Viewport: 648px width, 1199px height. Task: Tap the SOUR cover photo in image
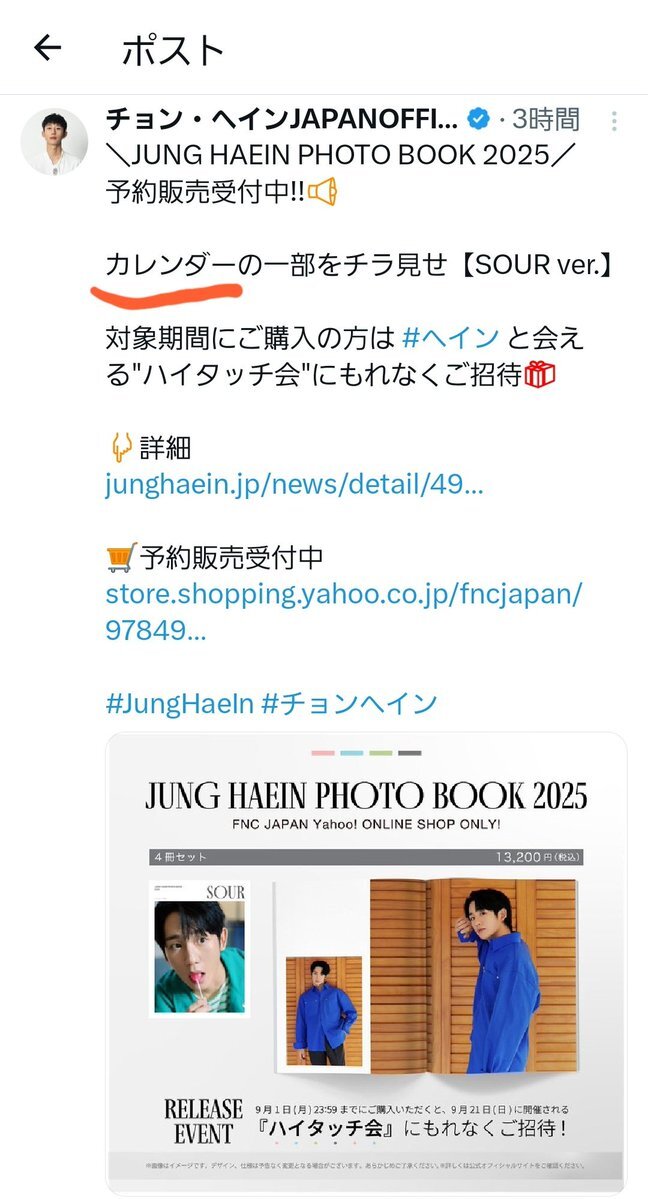pyautogui.click(x=200, y=947)
